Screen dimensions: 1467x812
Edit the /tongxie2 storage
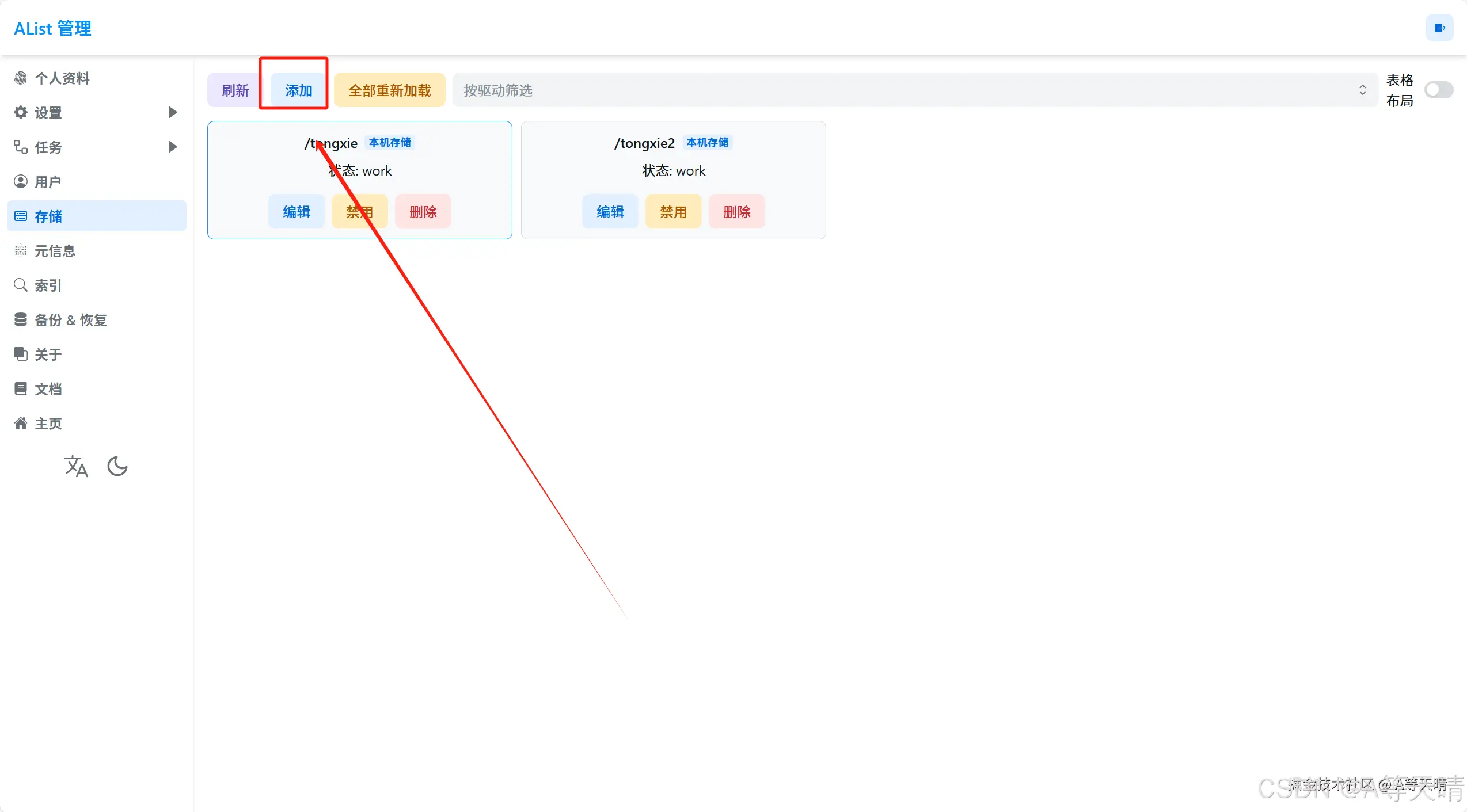[610, 212]
